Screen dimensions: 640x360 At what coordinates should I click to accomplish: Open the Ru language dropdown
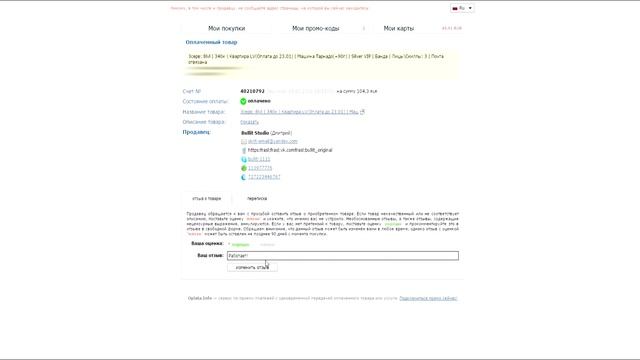coord(462,8)
